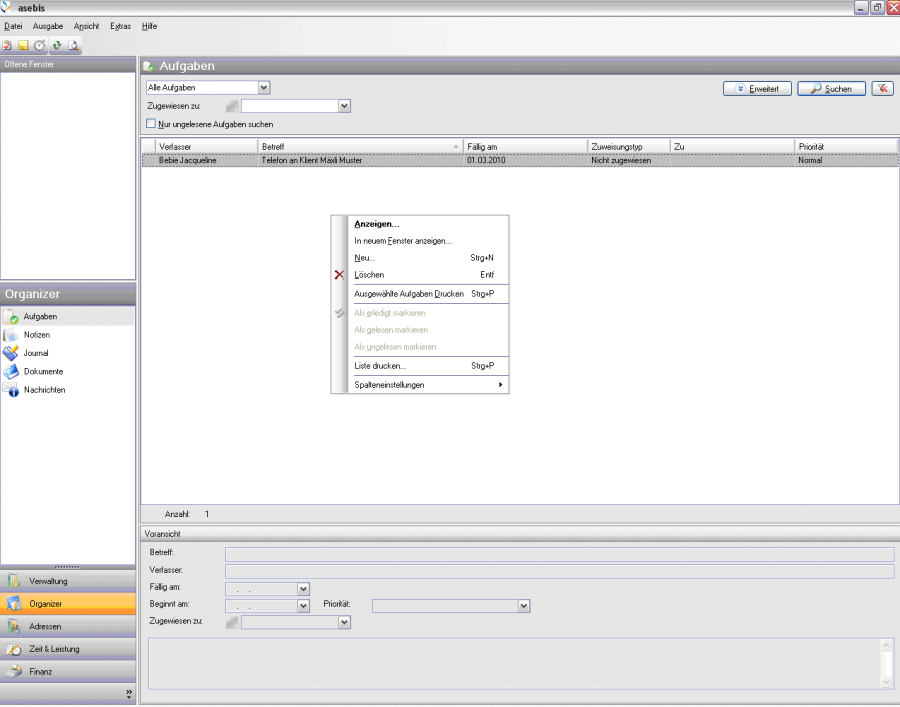The image size is (900, 707).
Task: Clear the filter with the red X button
Action: click(882, 88)
